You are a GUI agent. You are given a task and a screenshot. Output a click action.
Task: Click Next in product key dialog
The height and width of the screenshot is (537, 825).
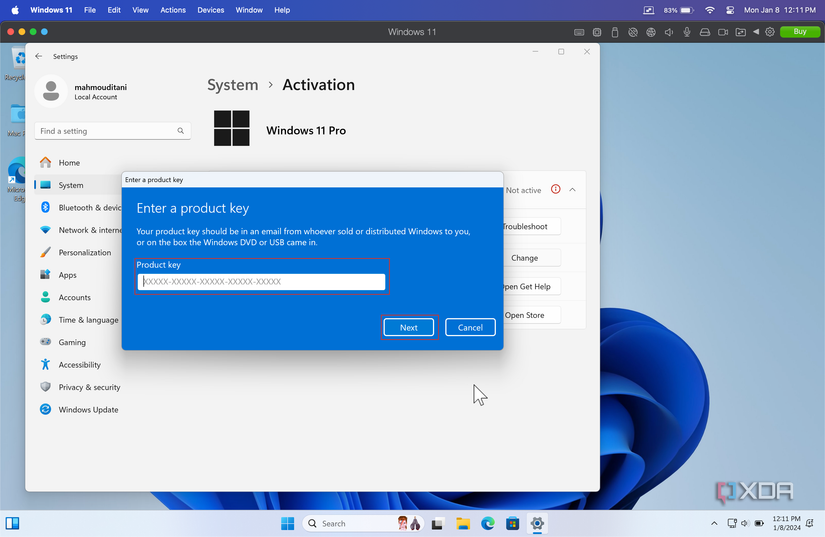point(409,328)
